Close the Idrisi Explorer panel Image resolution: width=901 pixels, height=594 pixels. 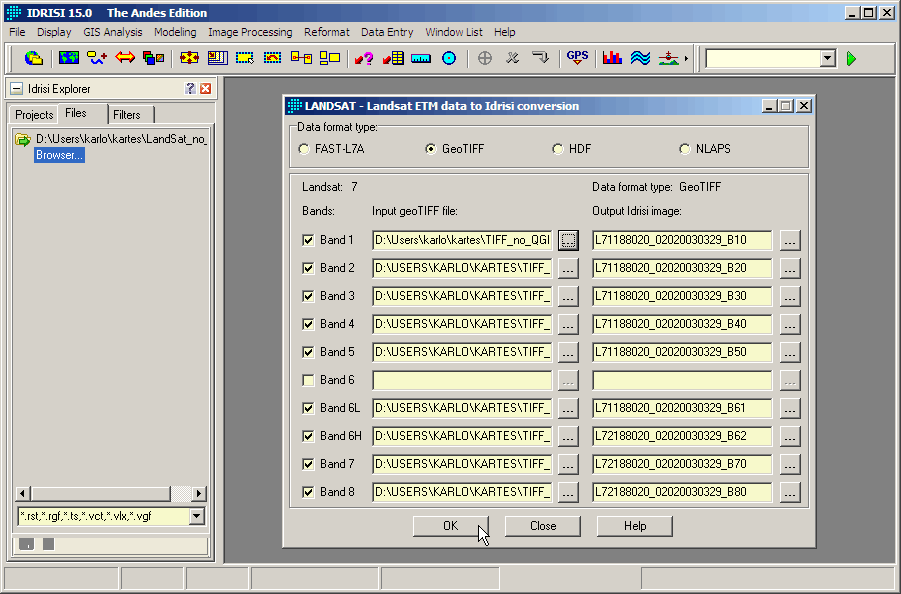[205, 88]
